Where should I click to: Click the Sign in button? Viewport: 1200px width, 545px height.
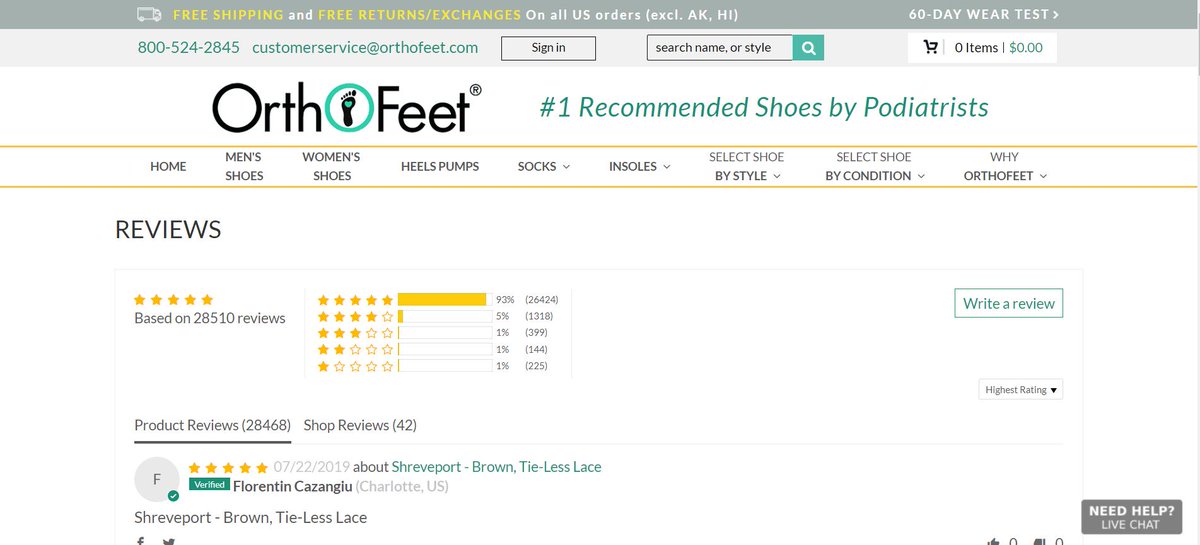pos(548,48)
